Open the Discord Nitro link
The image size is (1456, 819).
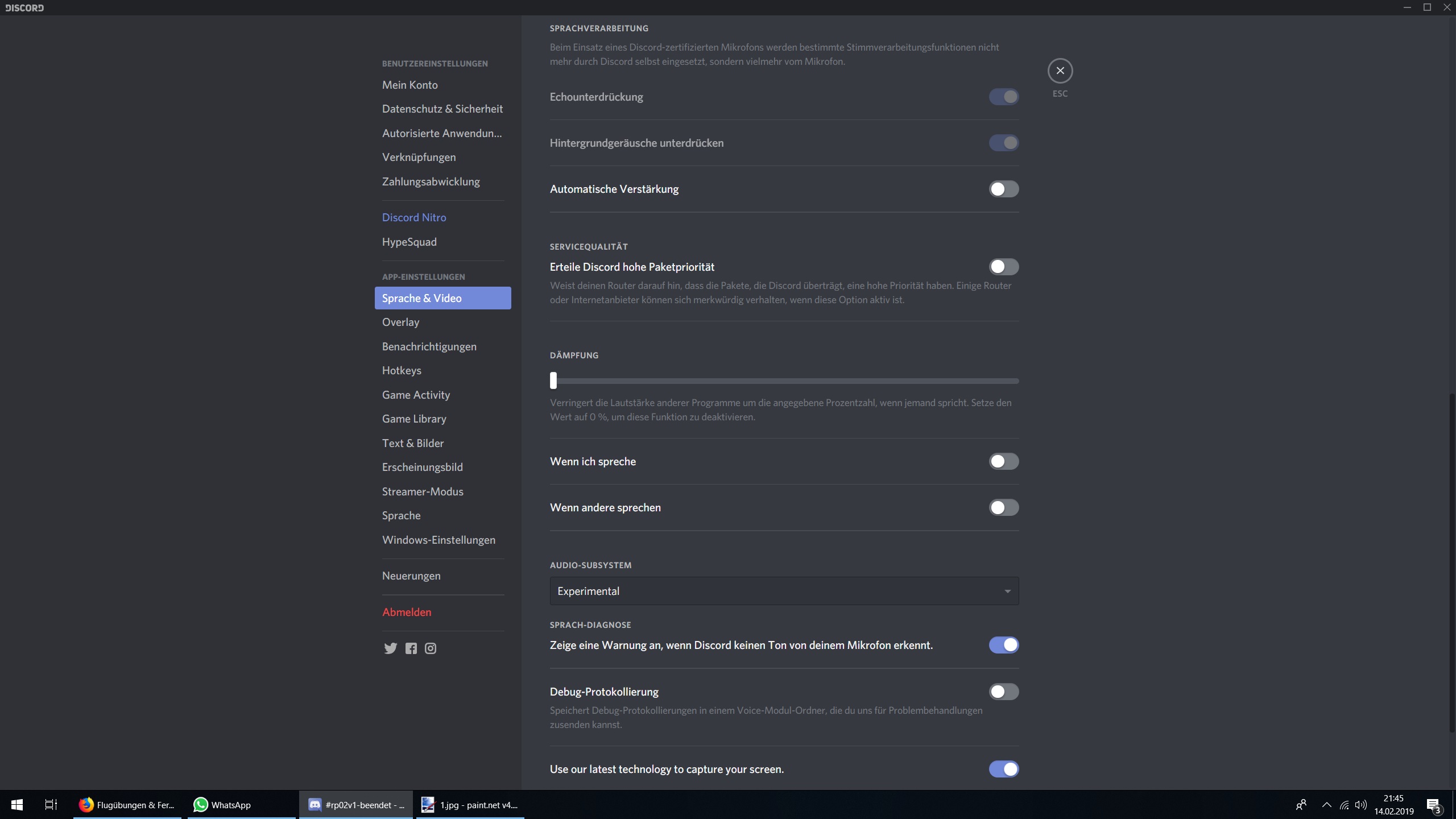(x=414, y=217)
